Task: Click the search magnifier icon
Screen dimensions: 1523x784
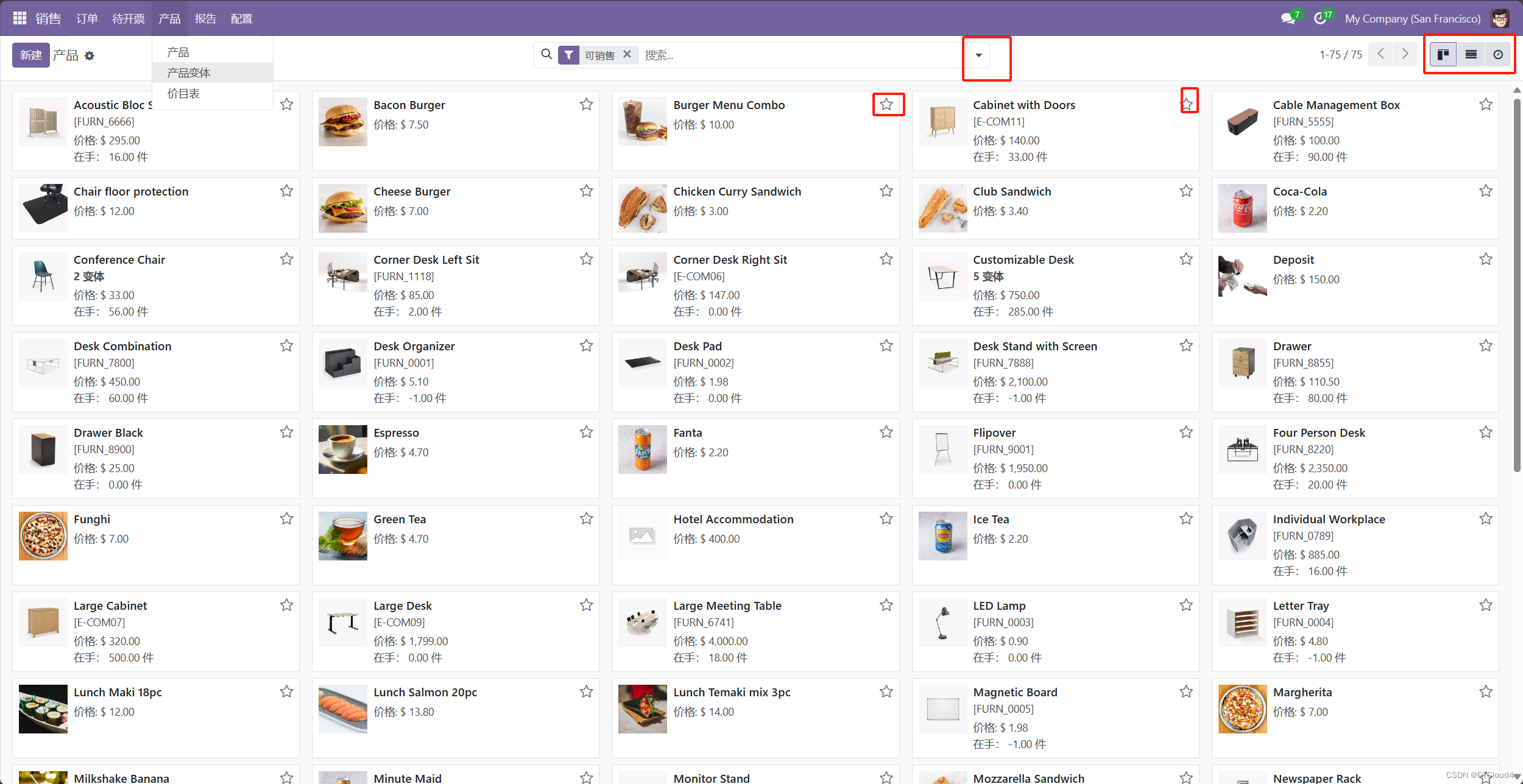Action: pyautogui.click(x=546, y=55)
